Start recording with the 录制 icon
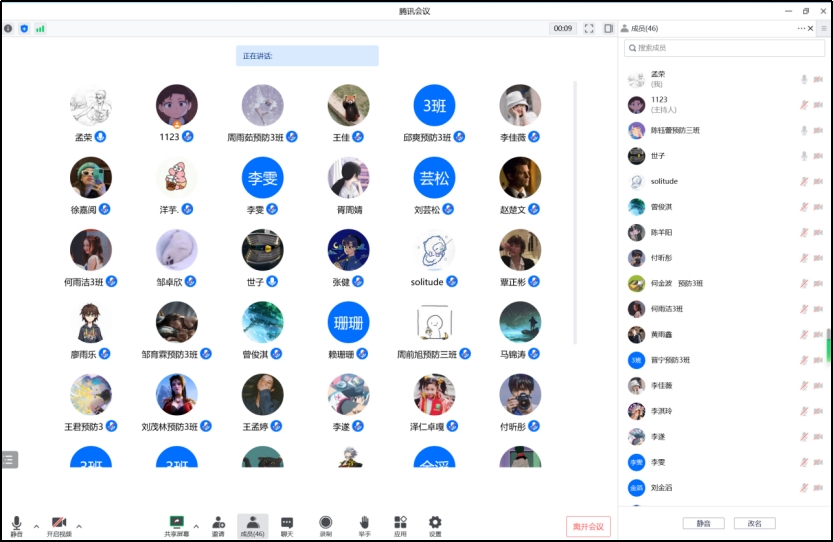This screenshot has width=833, height=542. coord(325,524)
